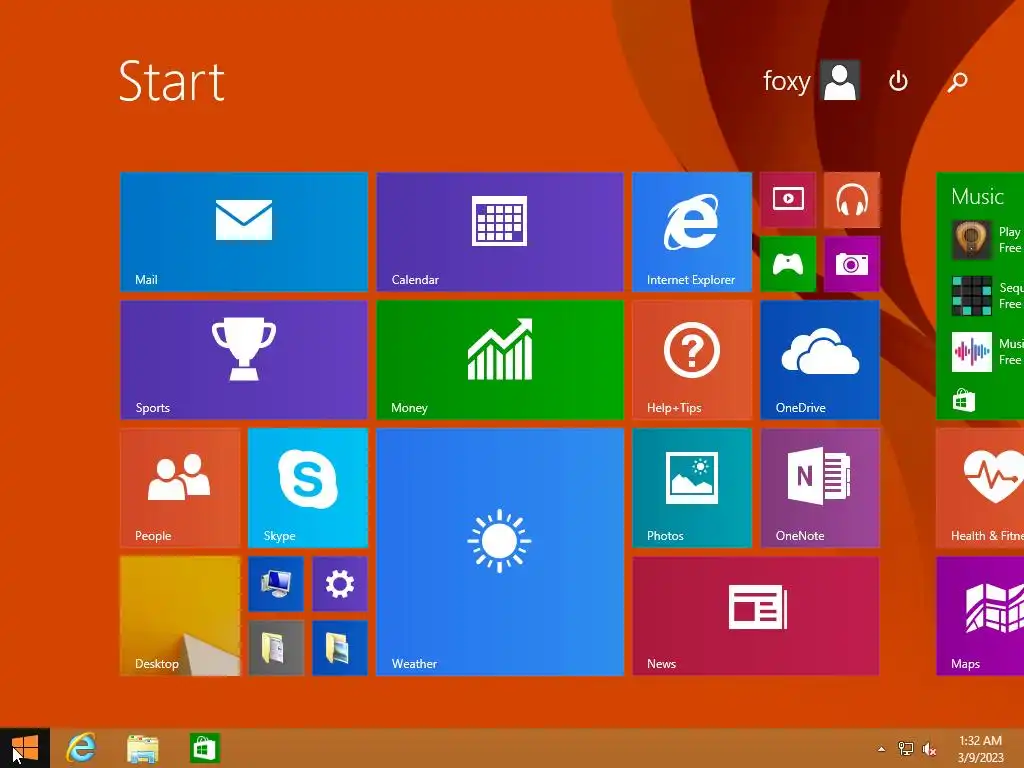Open the Help+Tips tile
This screenshot has width=1024, height=768.
(692, 360)
